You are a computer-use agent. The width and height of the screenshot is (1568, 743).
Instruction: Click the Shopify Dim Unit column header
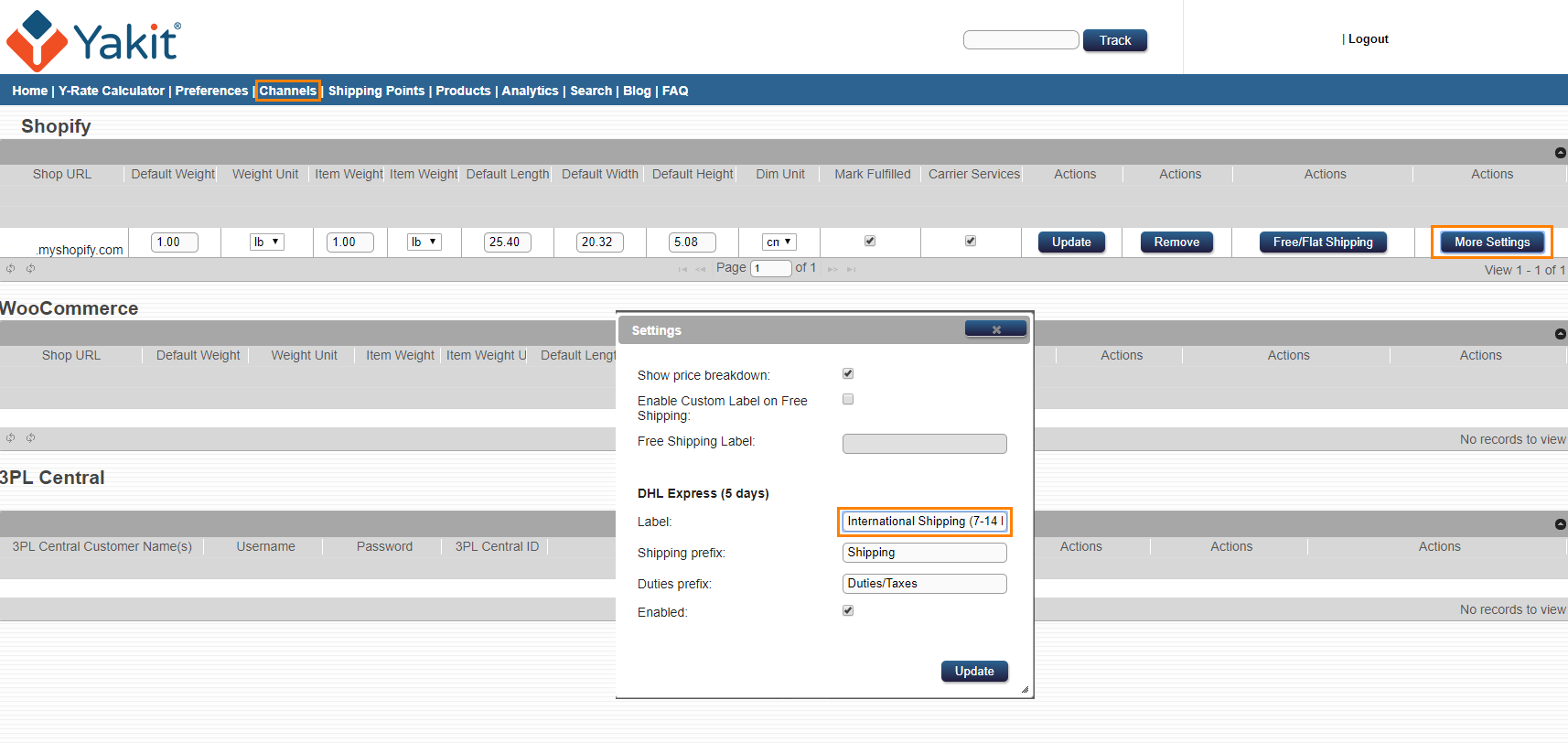tap(780, 174)
